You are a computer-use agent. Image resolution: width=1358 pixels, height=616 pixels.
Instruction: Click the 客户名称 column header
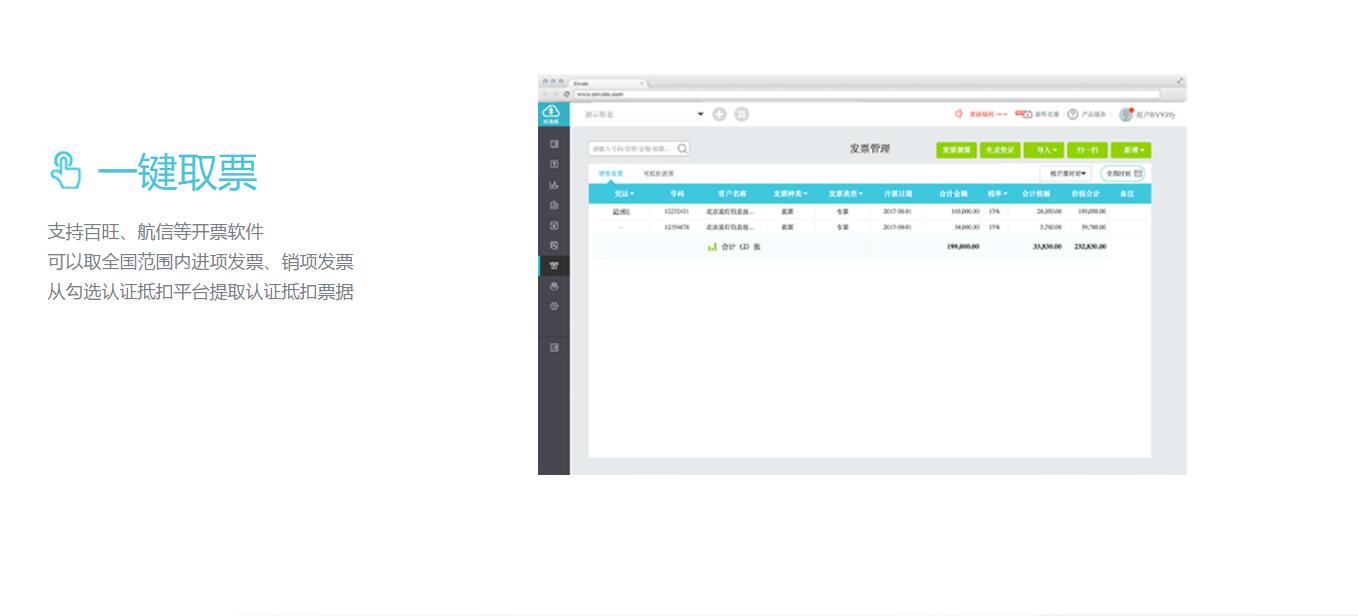[x=732, y=193]
